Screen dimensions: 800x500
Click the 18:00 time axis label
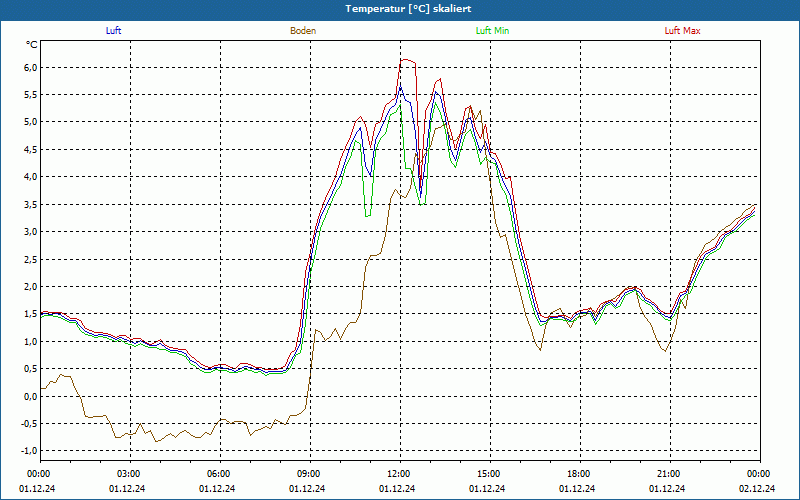[581, 474]
